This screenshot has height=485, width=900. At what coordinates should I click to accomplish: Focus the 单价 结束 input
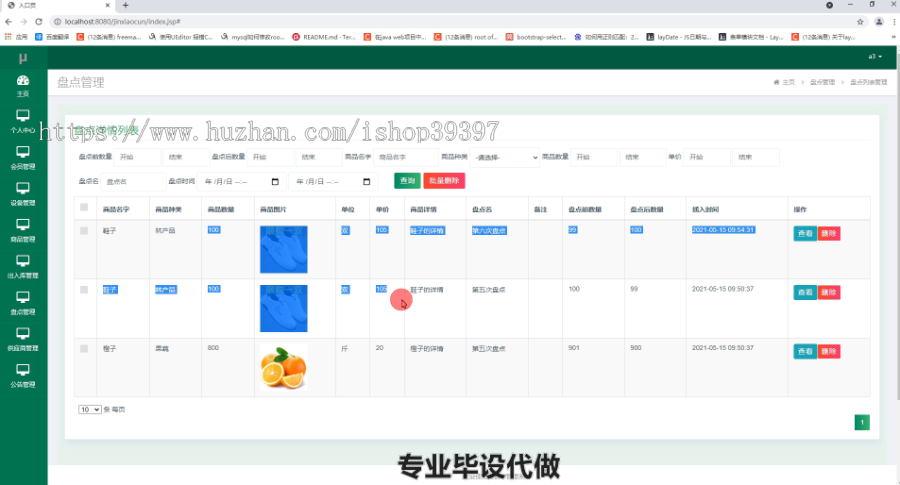pyautogui.click(x=756, y=157)
